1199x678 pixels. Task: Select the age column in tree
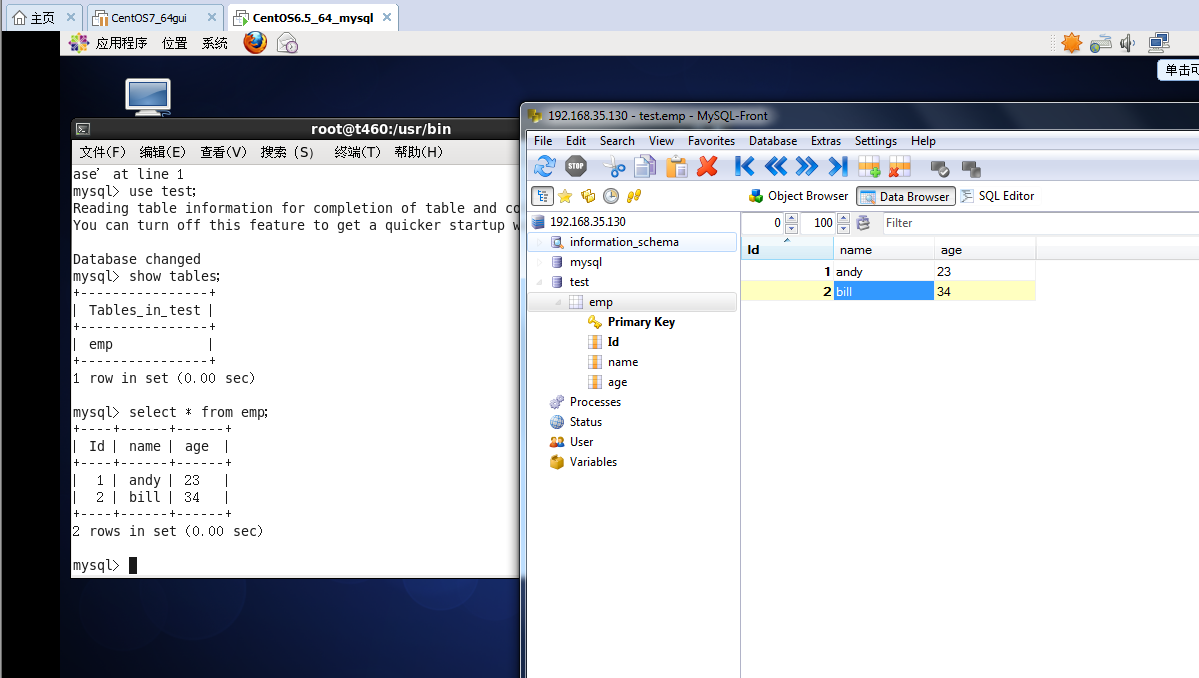[617, 381]
